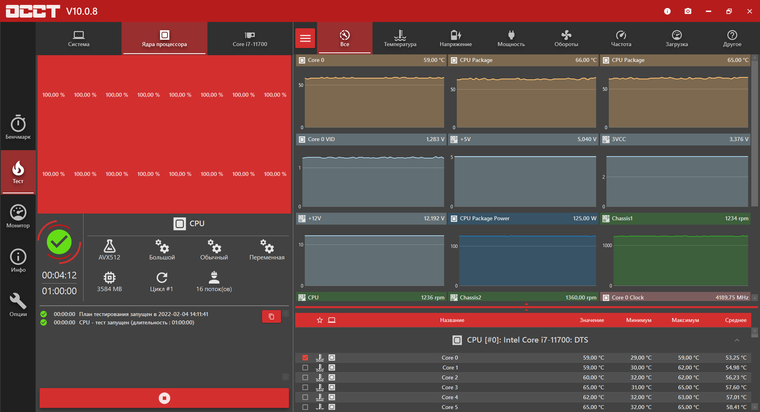Click the green checkmark status indicator
760x412 pixels.
59,242
